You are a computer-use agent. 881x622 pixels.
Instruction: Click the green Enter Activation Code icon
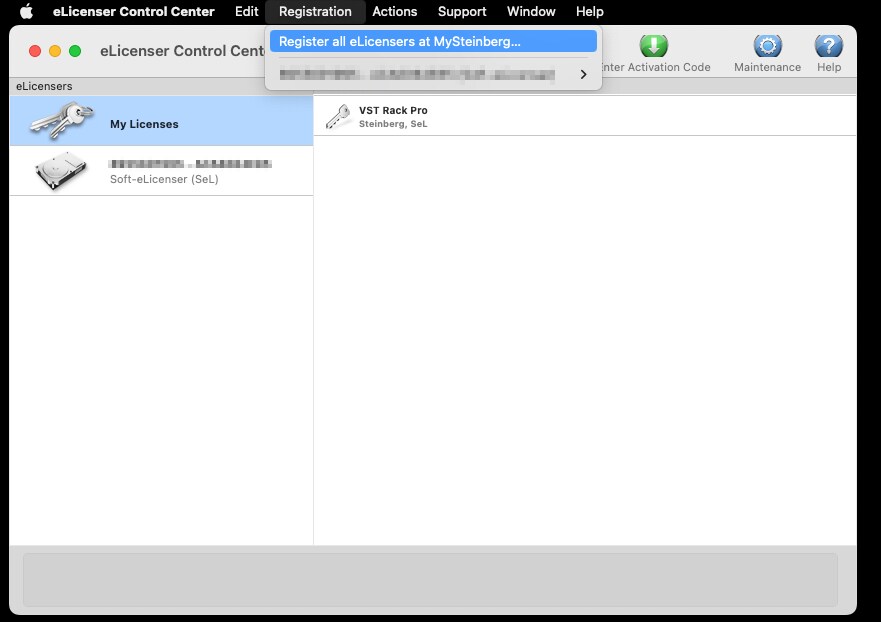tap(653, 46)
